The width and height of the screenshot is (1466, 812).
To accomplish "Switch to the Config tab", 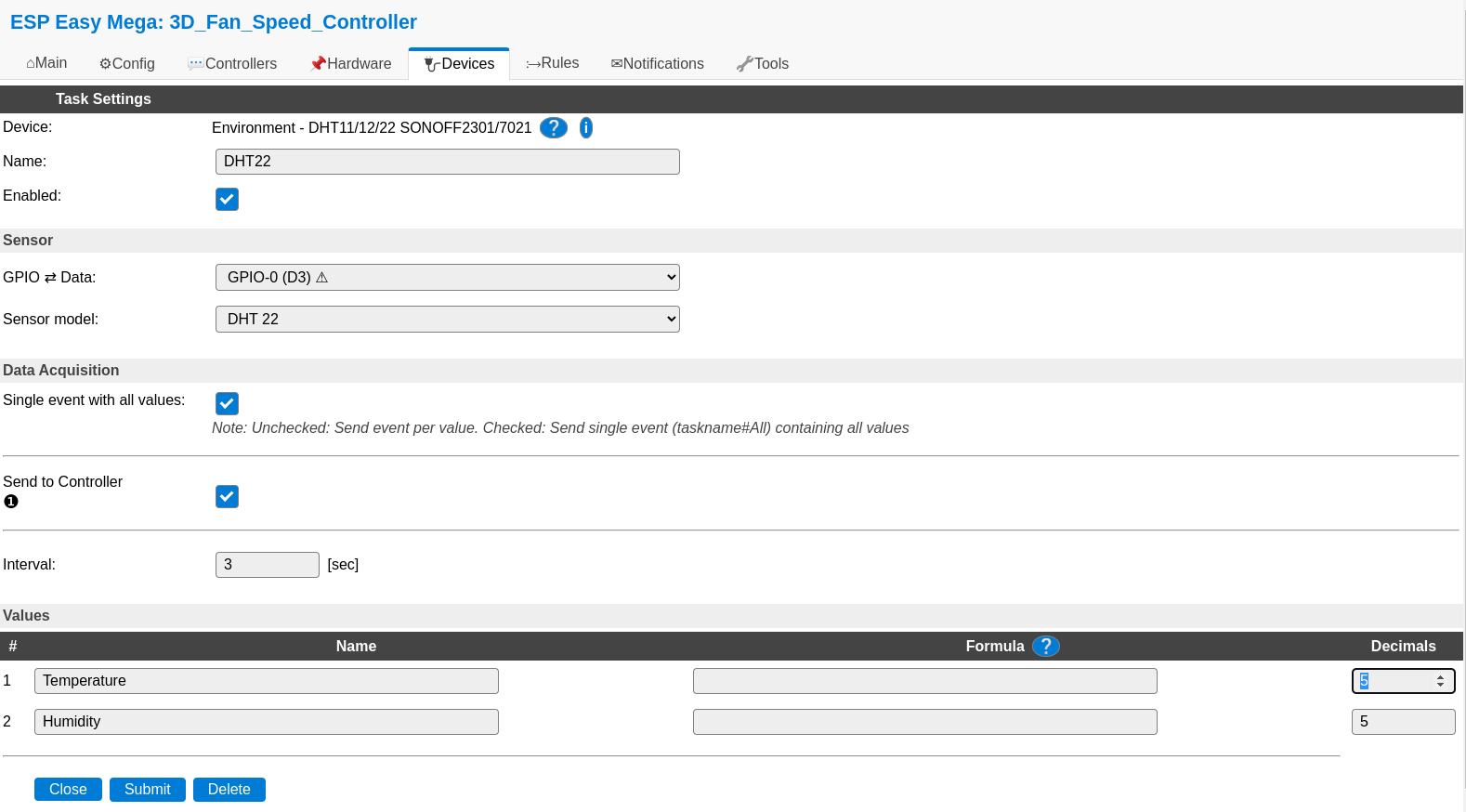I will coord(127,63).
